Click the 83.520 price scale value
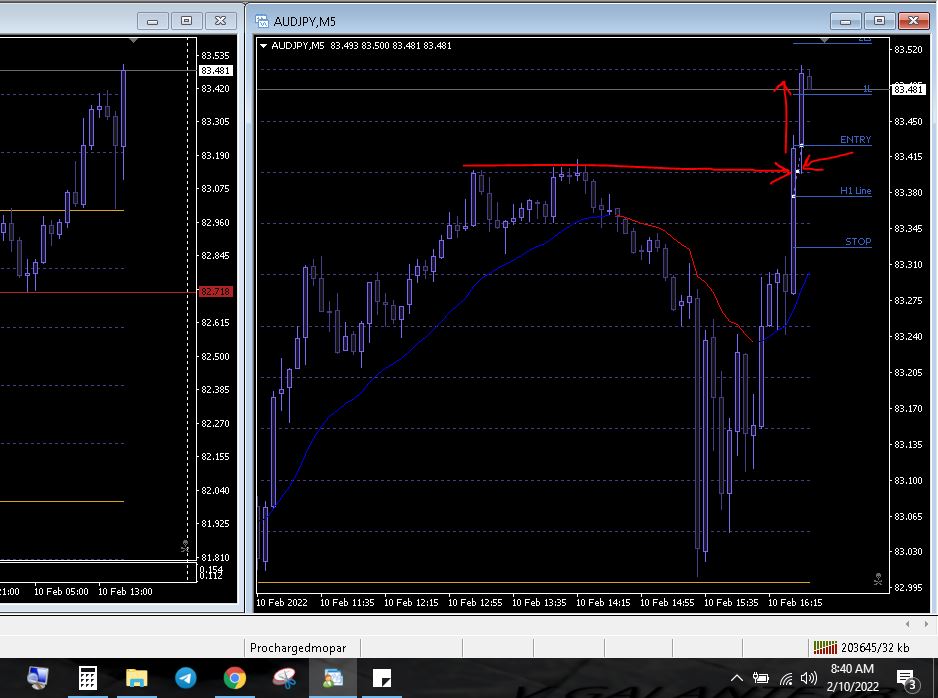This screenshot has height=698, width=938. 908,50
